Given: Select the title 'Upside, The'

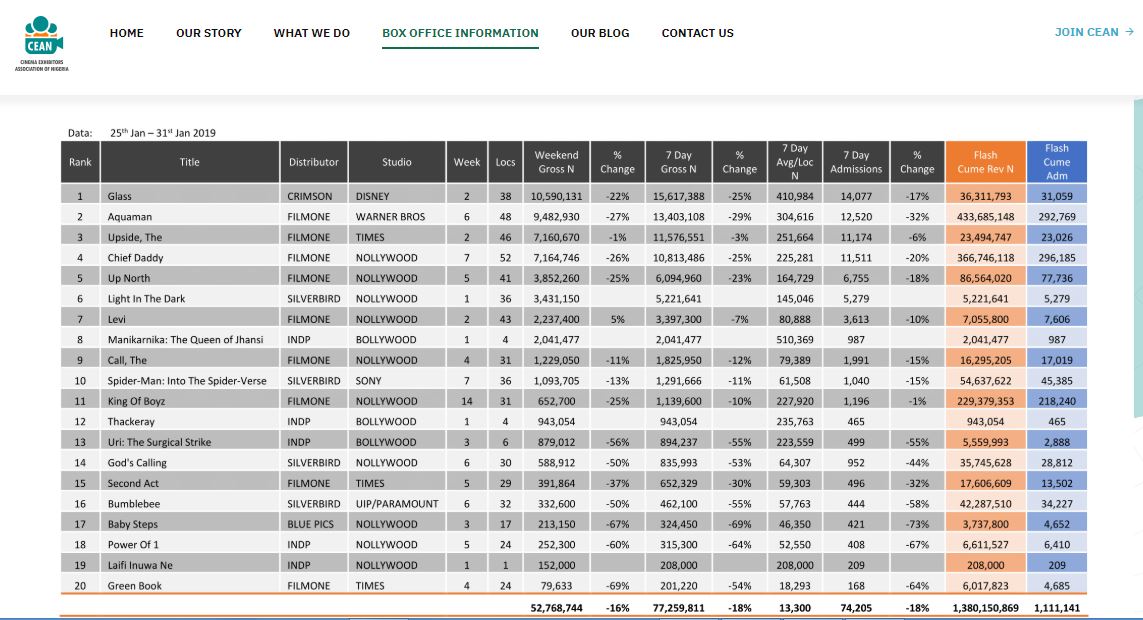Looking at the screenshot, I should coord(135,237).
